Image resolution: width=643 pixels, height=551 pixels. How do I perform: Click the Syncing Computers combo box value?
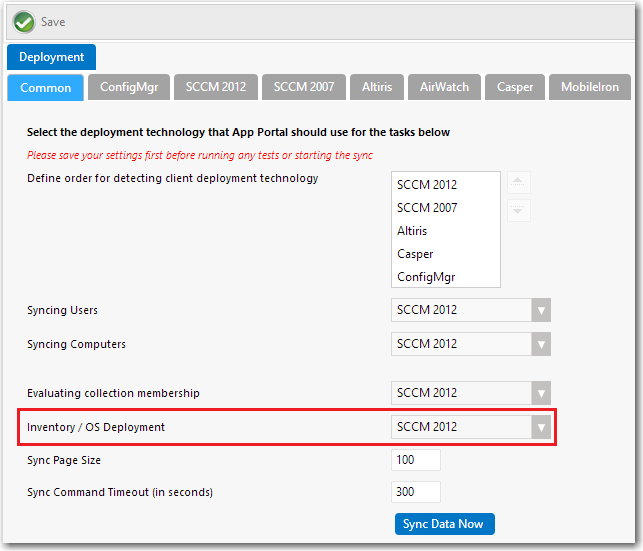pos(461,344)
